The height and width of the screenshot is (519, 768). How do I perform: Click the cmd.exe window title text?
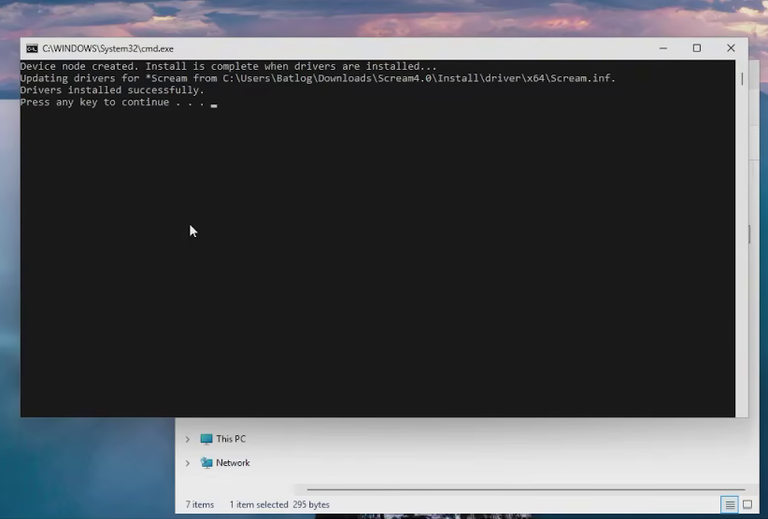pyautogui.click(x=108, y=48)
